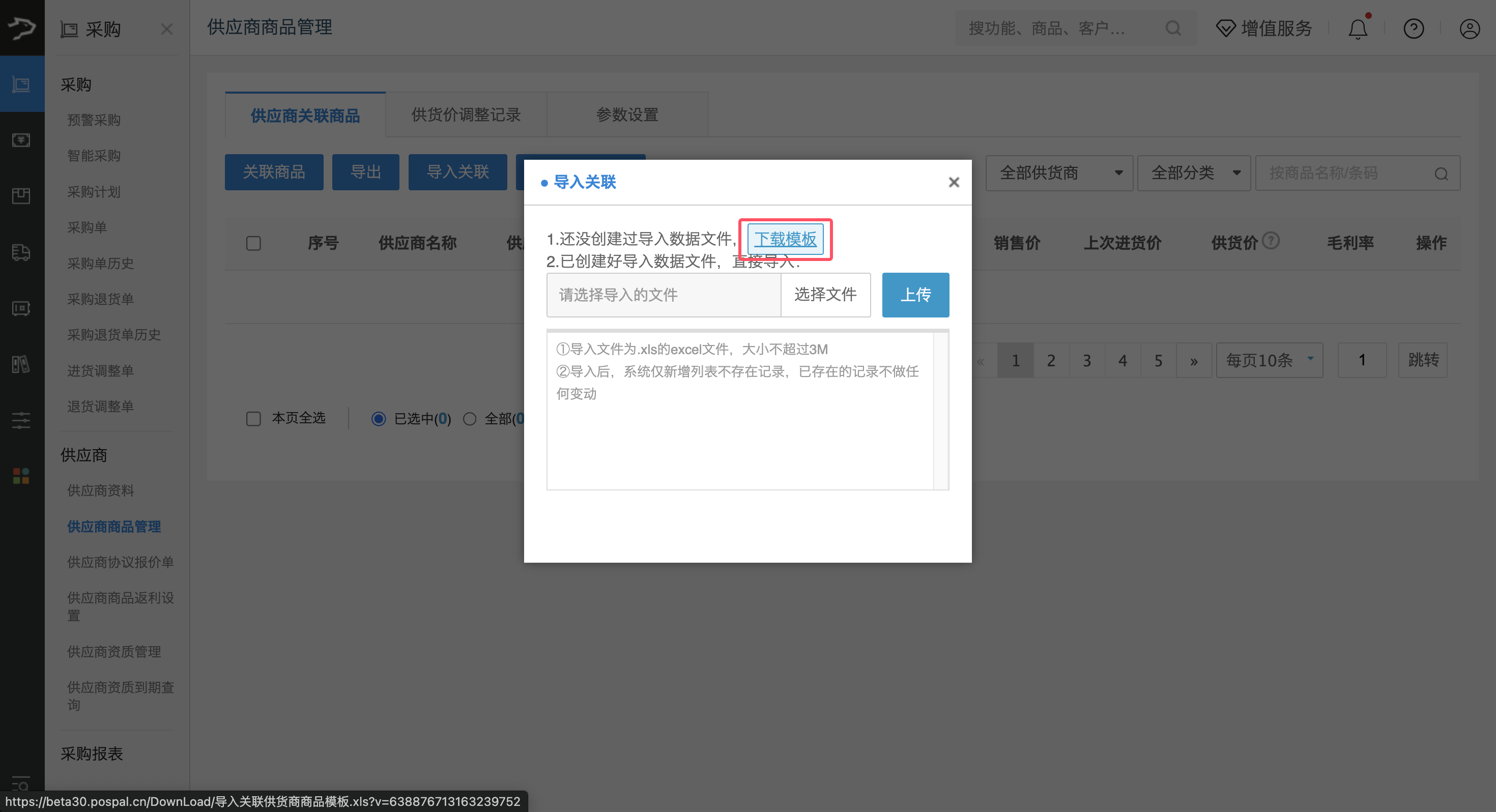
Task: Open 供应商商品管理 menu item
Action: (x=114, y=527)
